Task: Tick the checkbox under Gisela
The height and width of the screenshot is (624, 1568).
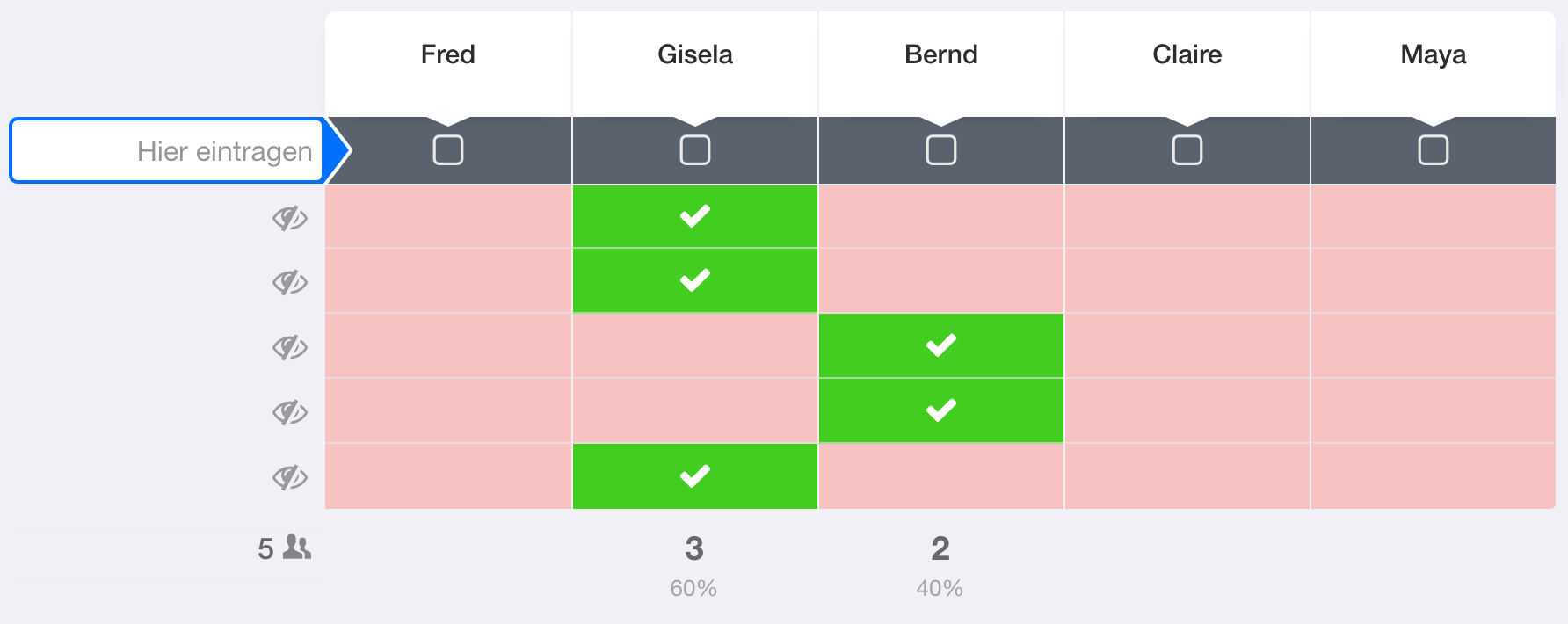Action: tap(694, 150)
